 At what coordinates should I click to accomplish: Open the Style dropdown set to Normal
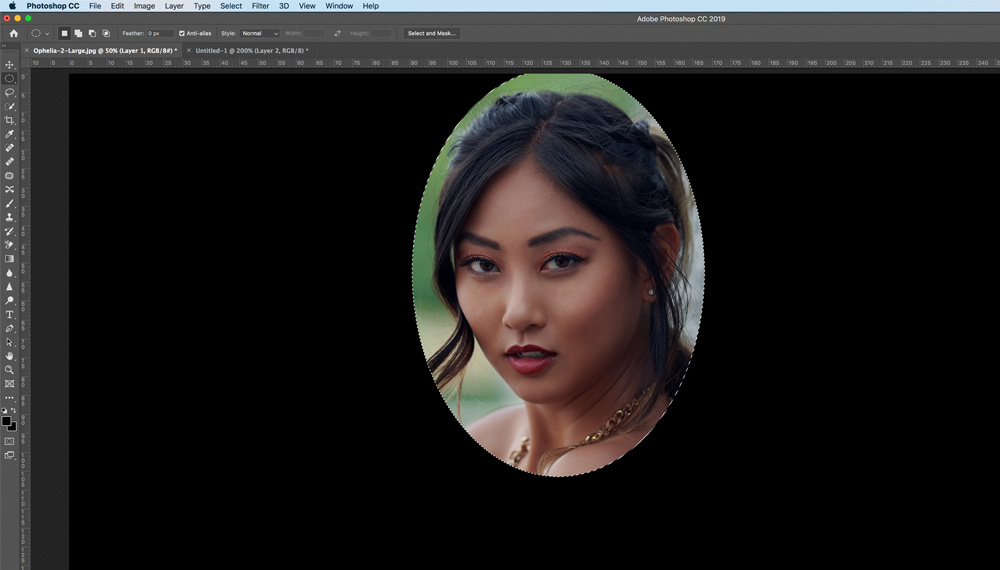click(x=260, y=33)
